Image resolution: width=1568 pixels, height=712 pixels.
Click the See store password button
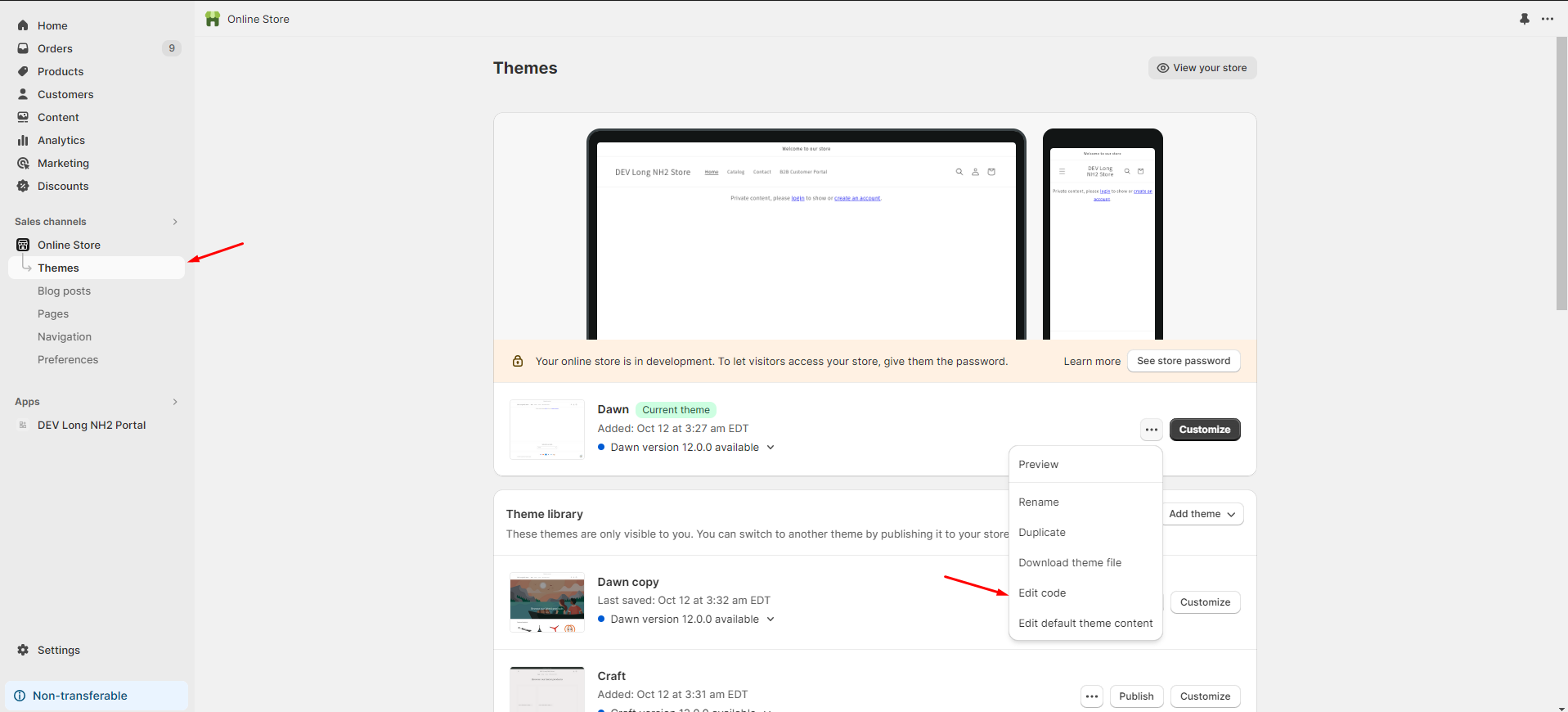[1184, 361]
